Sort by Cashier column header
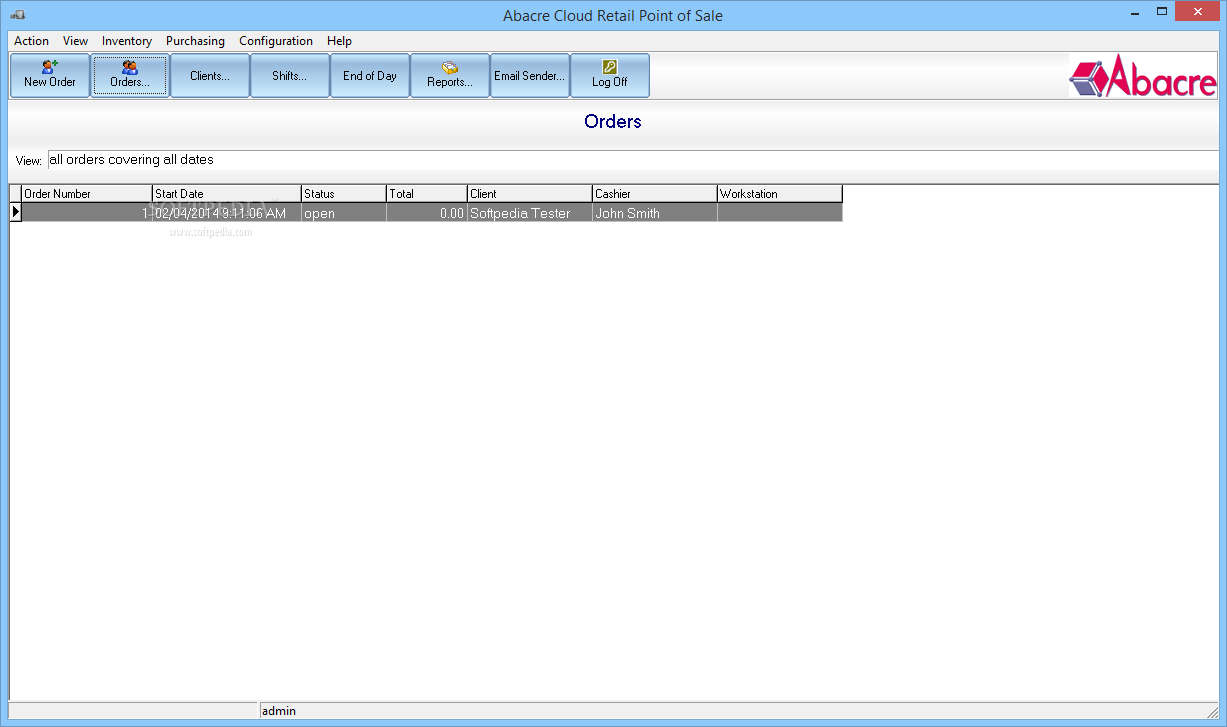 655,194
